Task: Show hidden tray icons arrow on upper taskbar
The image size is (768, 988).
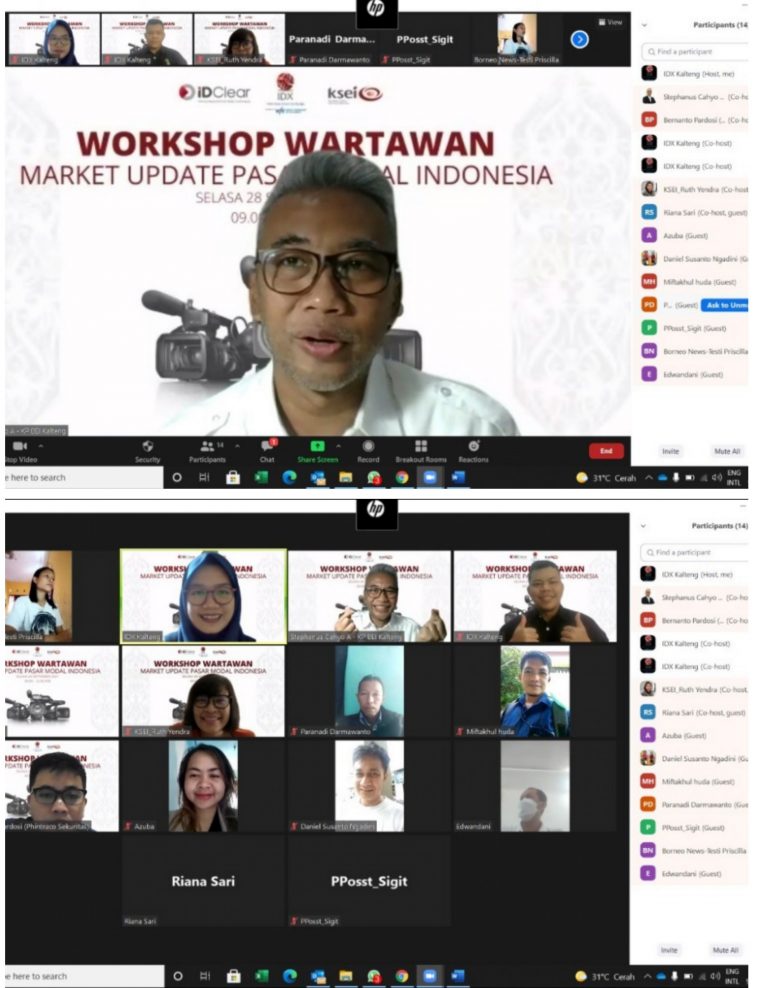Action: (648, 478)
